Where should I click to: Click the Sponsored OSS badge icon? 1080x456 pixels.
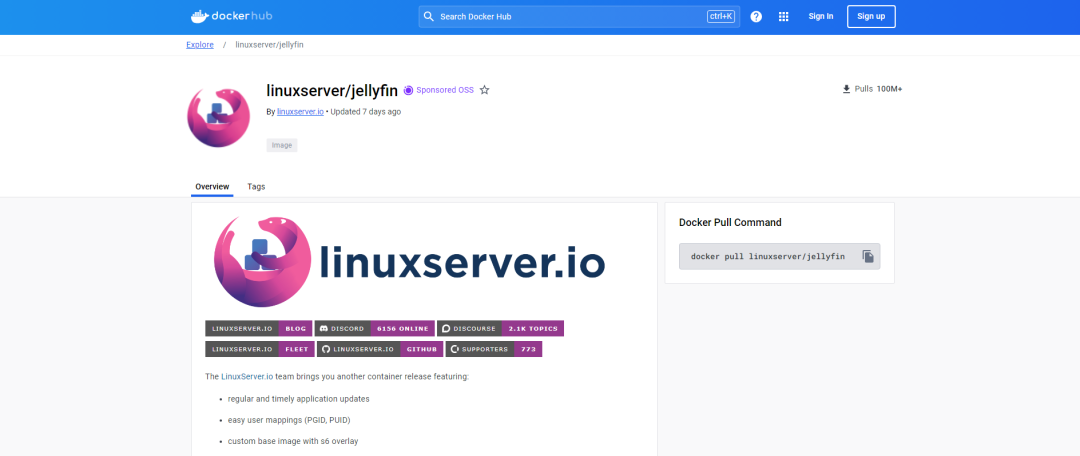(408, 90)
